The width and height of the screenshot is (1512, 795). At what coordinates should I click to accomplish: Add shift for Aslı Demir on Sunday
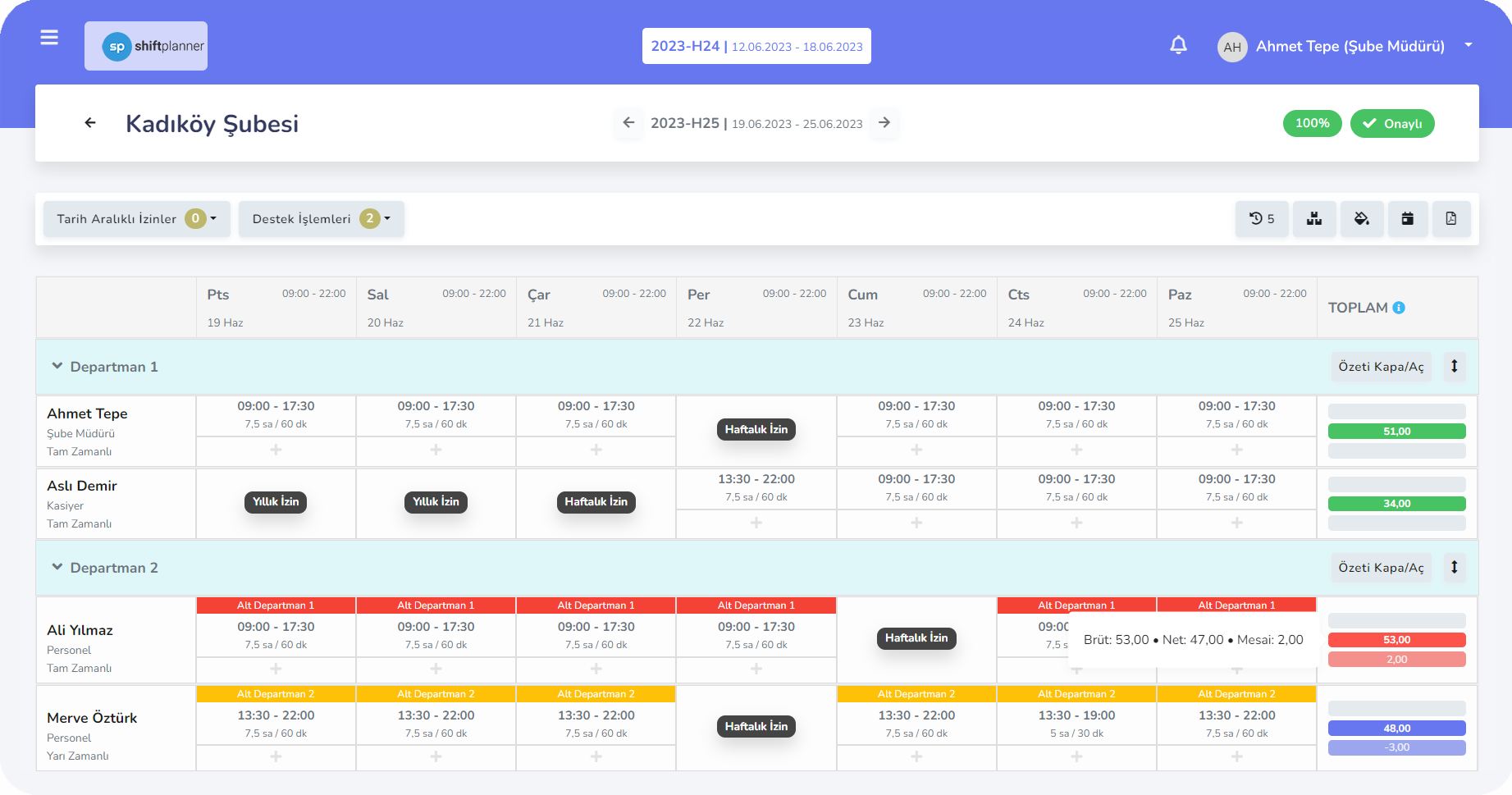(1237, 523)
